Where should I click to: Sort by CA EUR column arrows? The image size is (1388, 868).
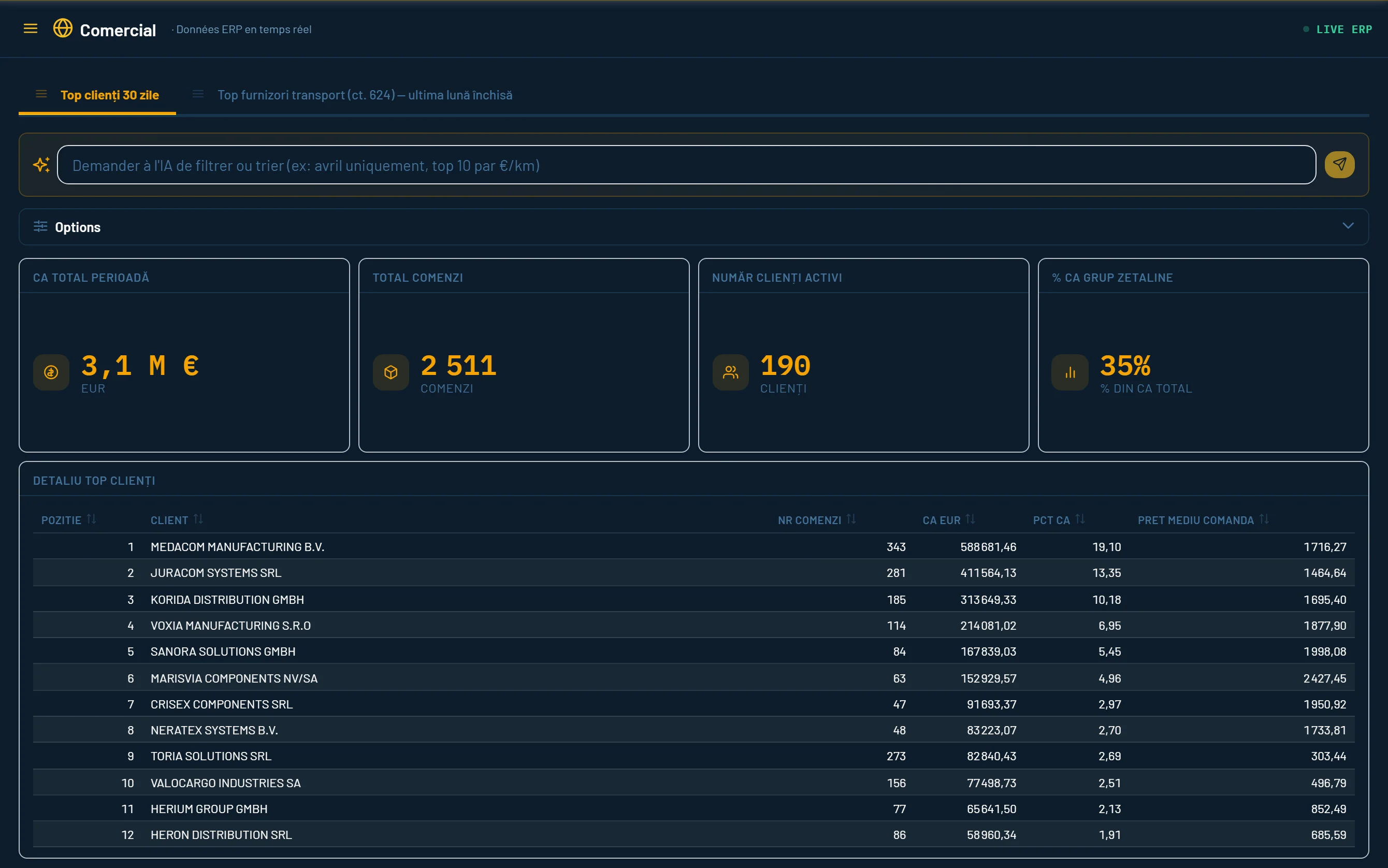tap(971, 519)
